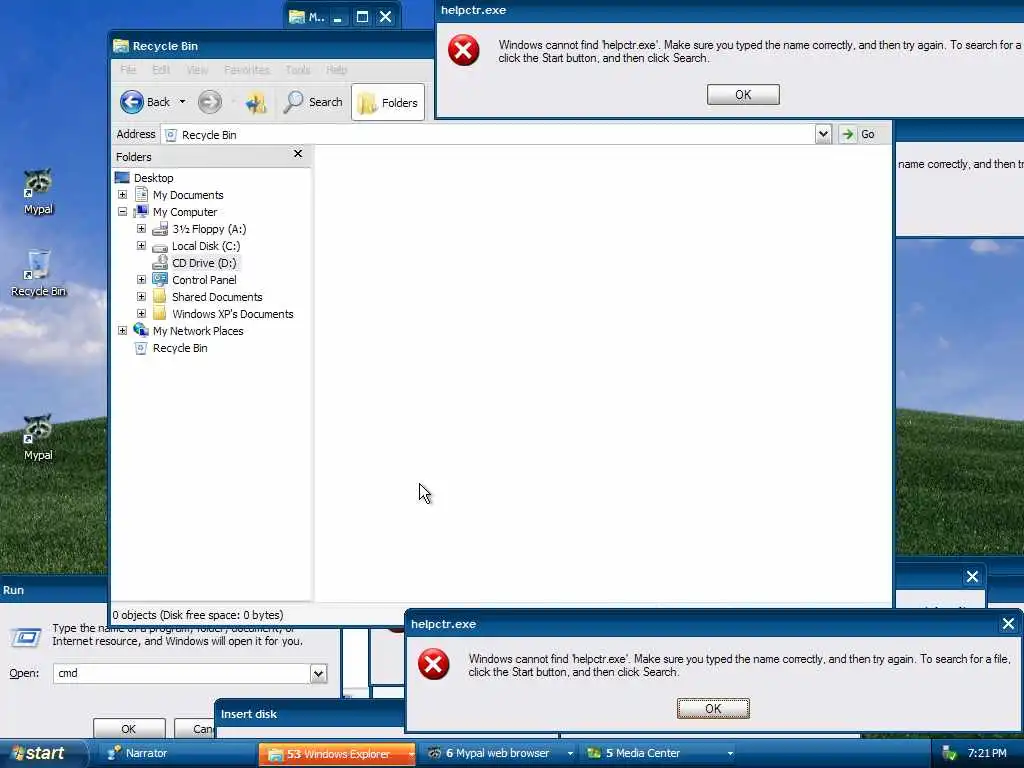Expand the My Documents tree node

[122, 195]
